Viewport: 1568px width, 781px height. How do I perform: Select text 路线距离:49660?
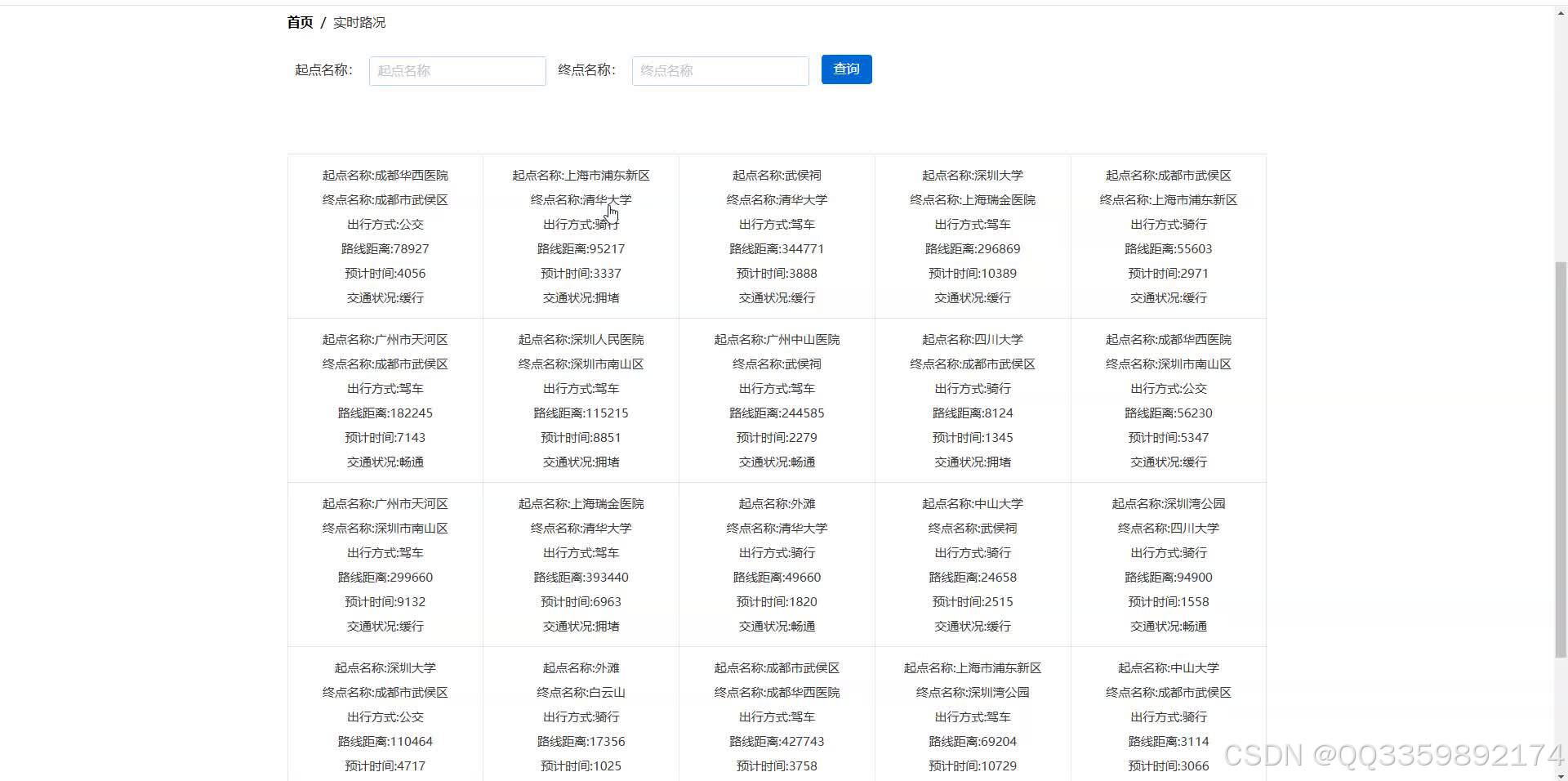point(777,578)
